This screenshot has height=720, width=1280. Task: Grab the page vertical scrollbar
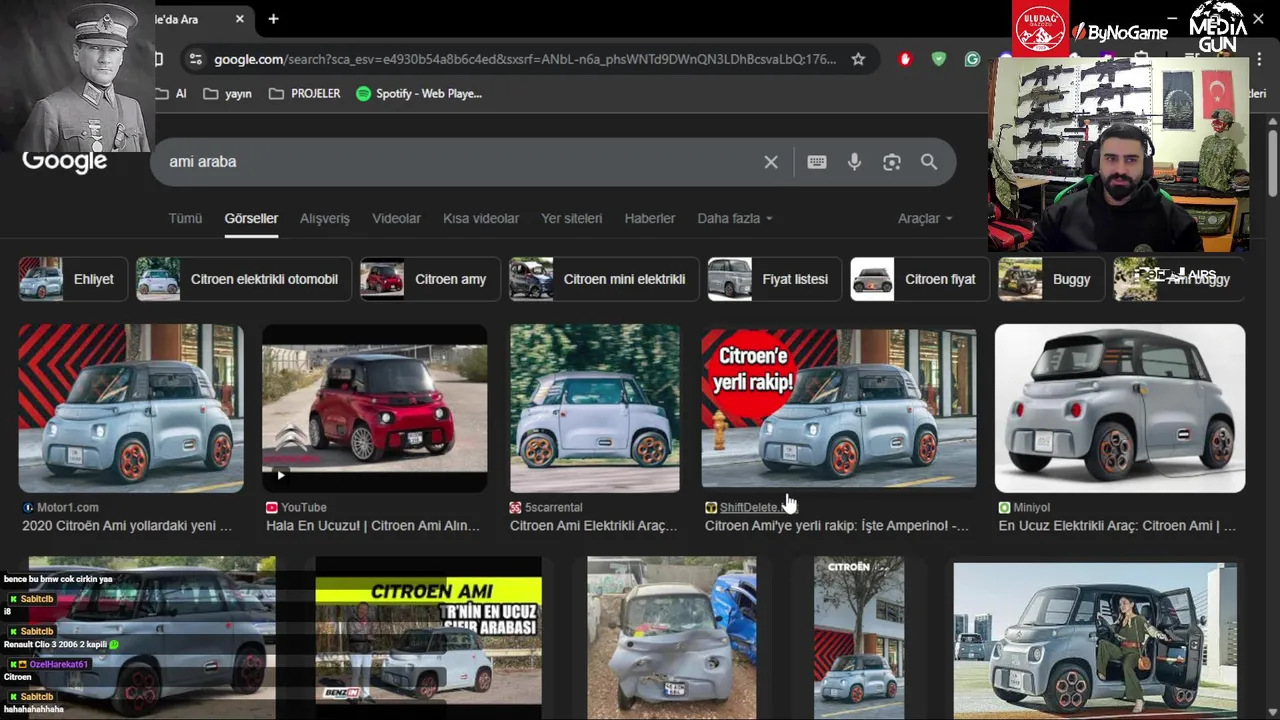1272,165
